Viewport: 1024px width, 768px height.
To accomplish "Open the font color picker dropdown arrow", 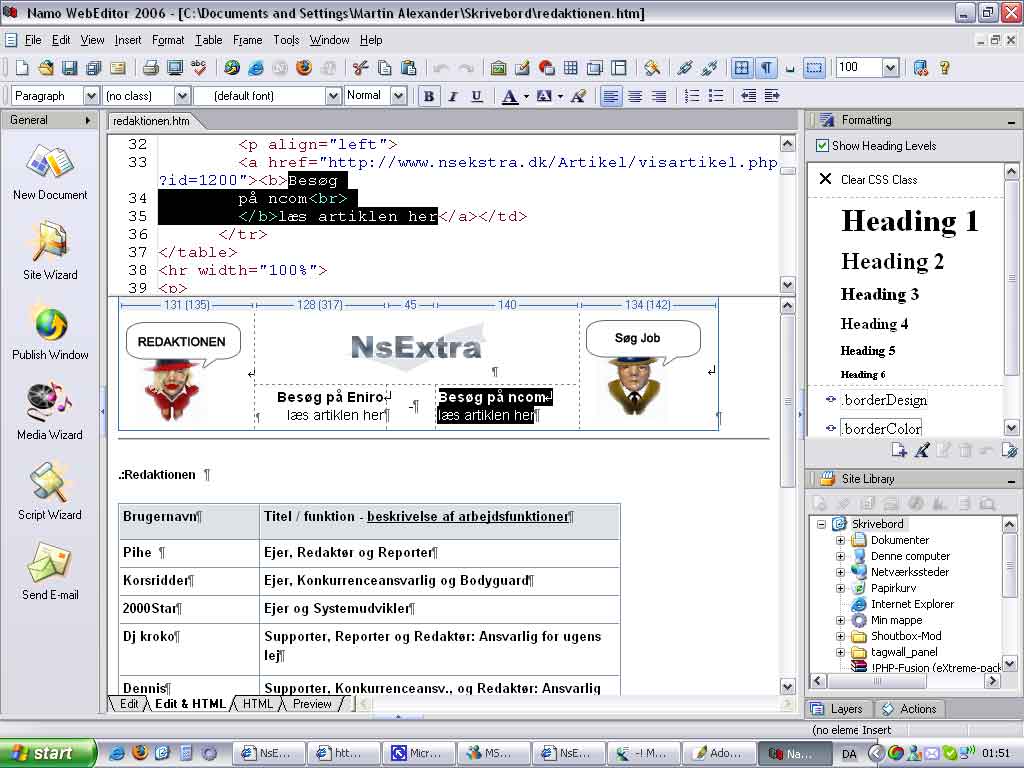I will pos(526,97).
